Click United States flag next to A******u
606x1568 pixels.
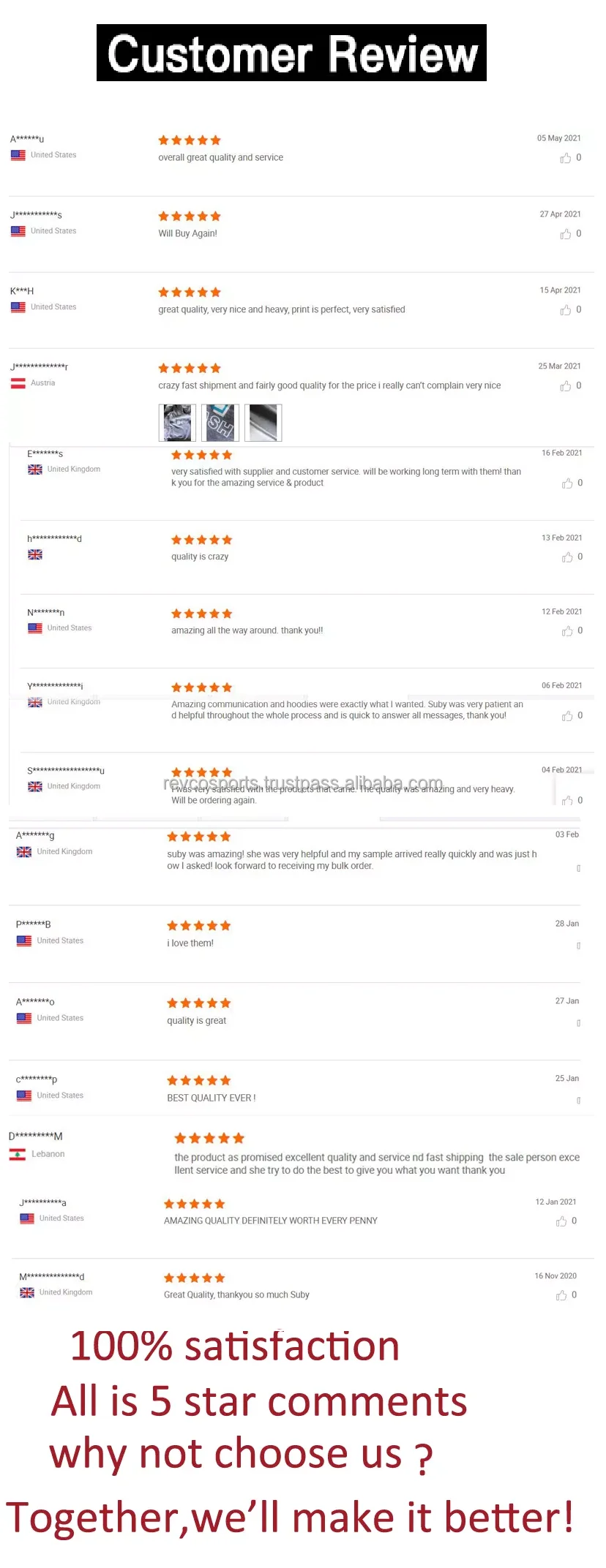pos(18,155)
